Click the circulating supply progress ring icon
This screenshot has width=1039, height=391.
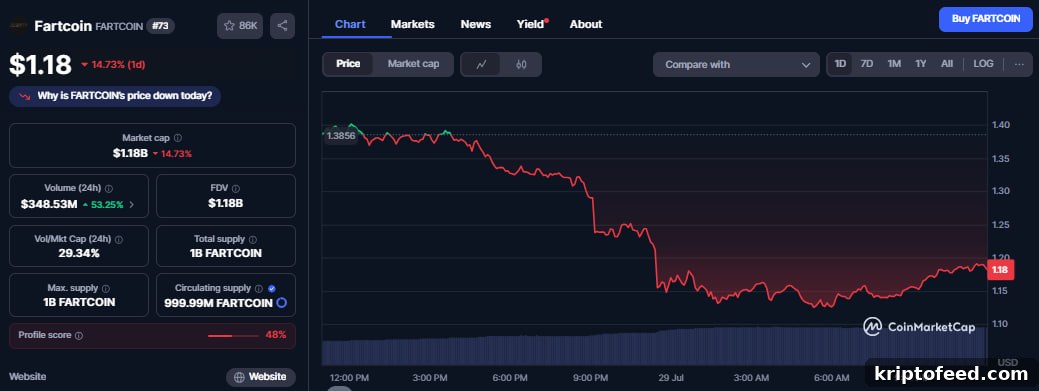tap(282, 303)
